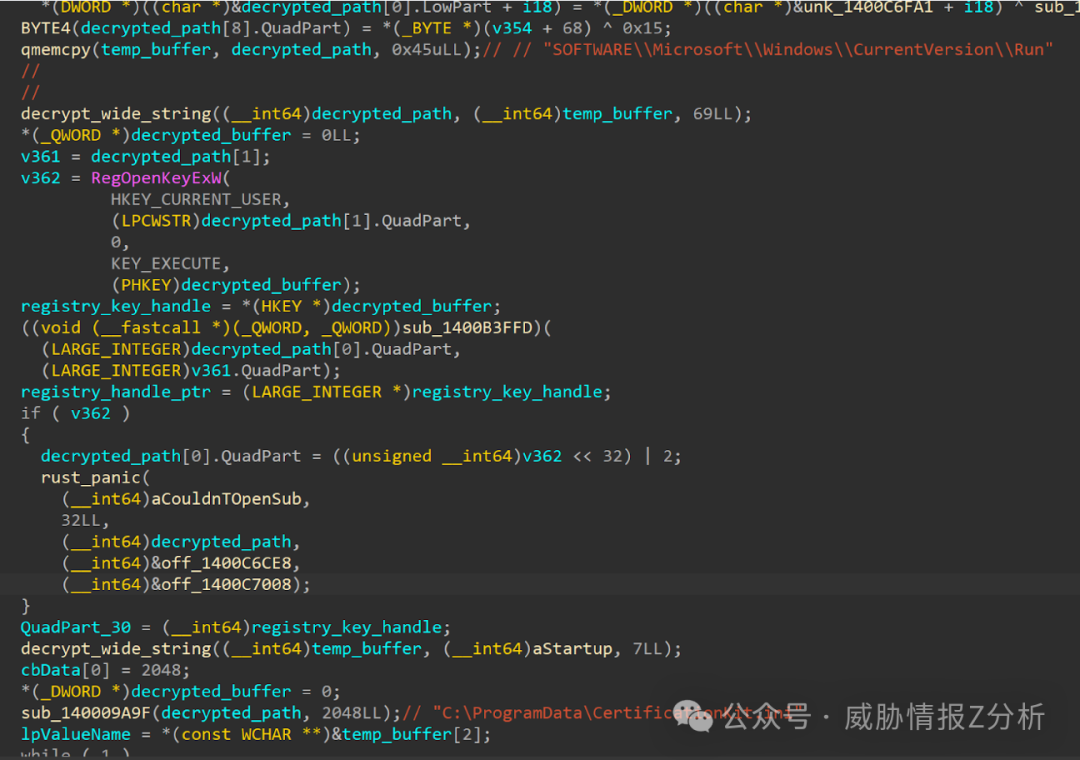Click registry_key_handle on its HKEY assignment line
The width and height of the screenshot is (1080, 760).
click(116, 306)
